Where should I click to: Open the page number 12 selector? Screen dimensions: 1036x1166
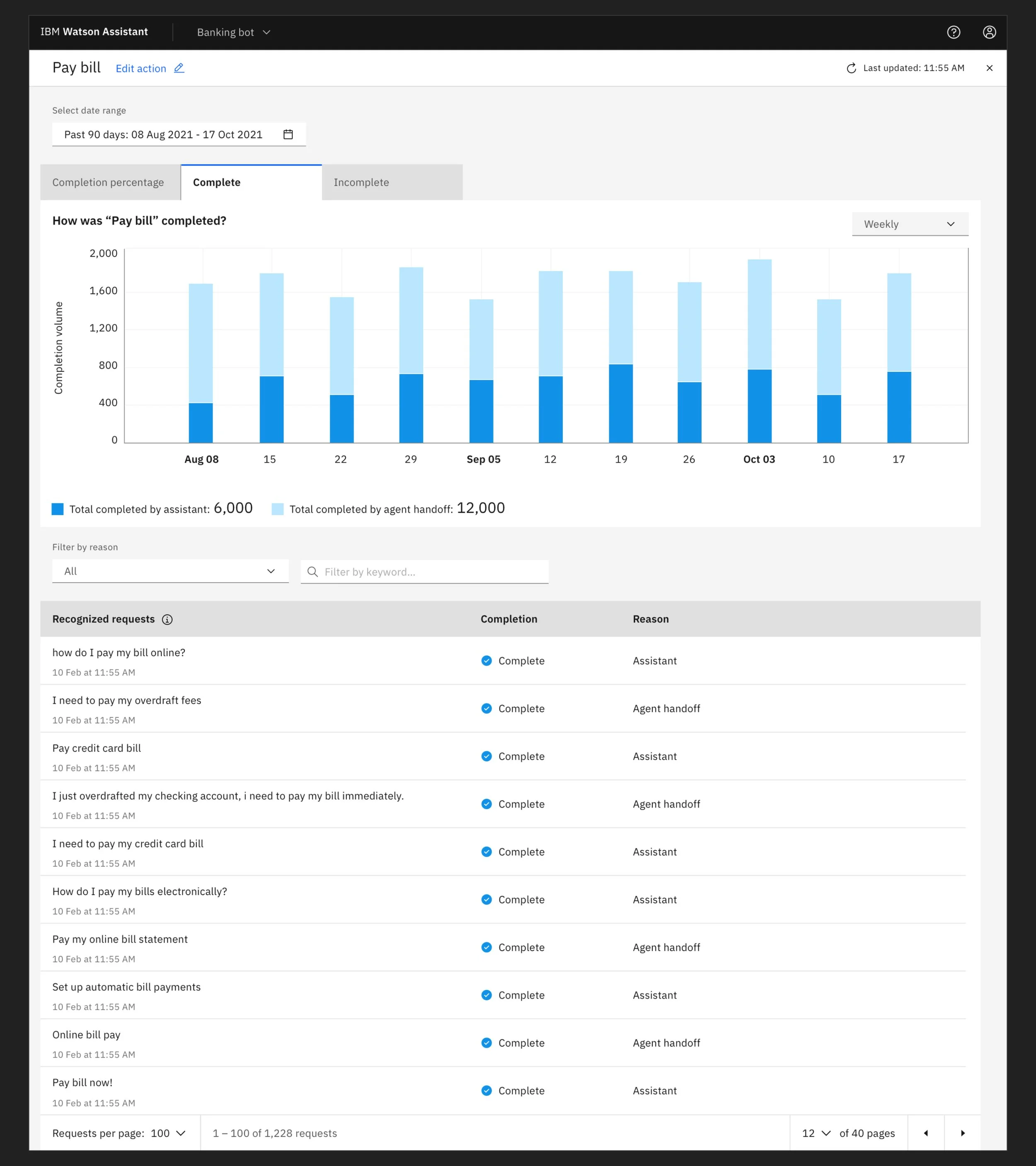click(x=816, y=1133)
